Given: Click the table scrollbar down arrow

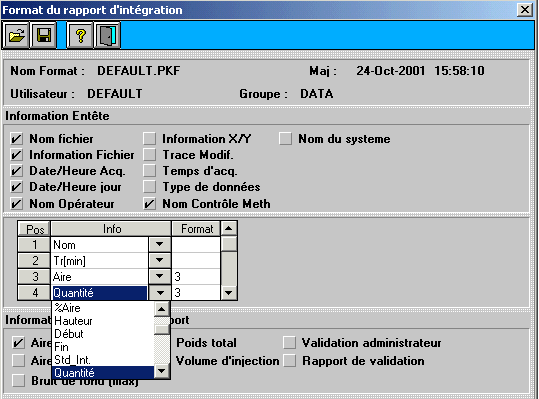Looking at the screenshot, I should pyautogui.click(x=229, y=293).
